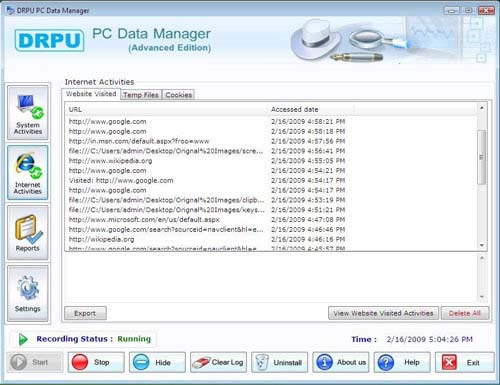
Task: Click the details pane scroll-down arrow
Action: click(482, 297)
